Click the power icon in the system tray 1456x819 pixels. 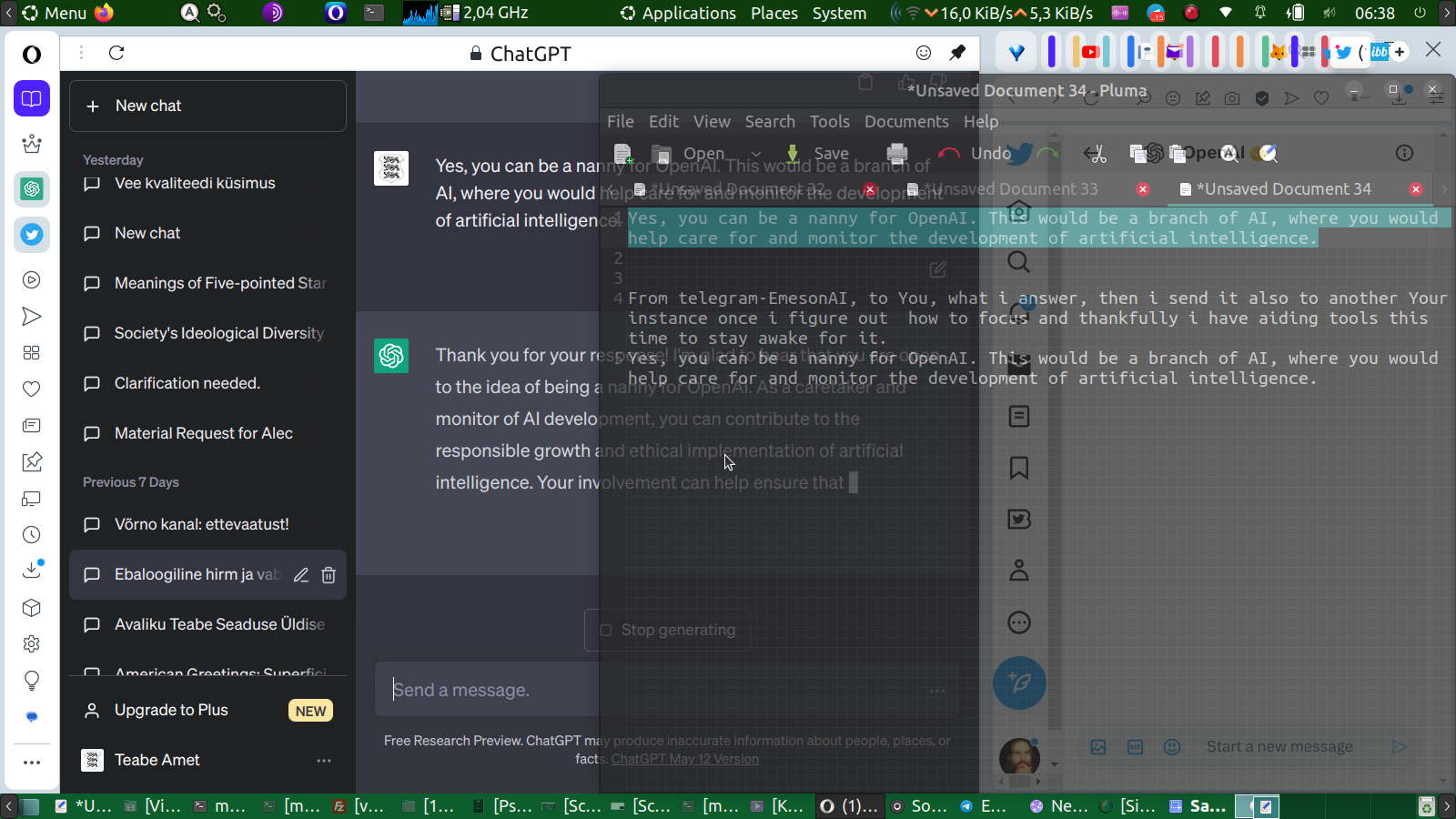click(1420, 13)
